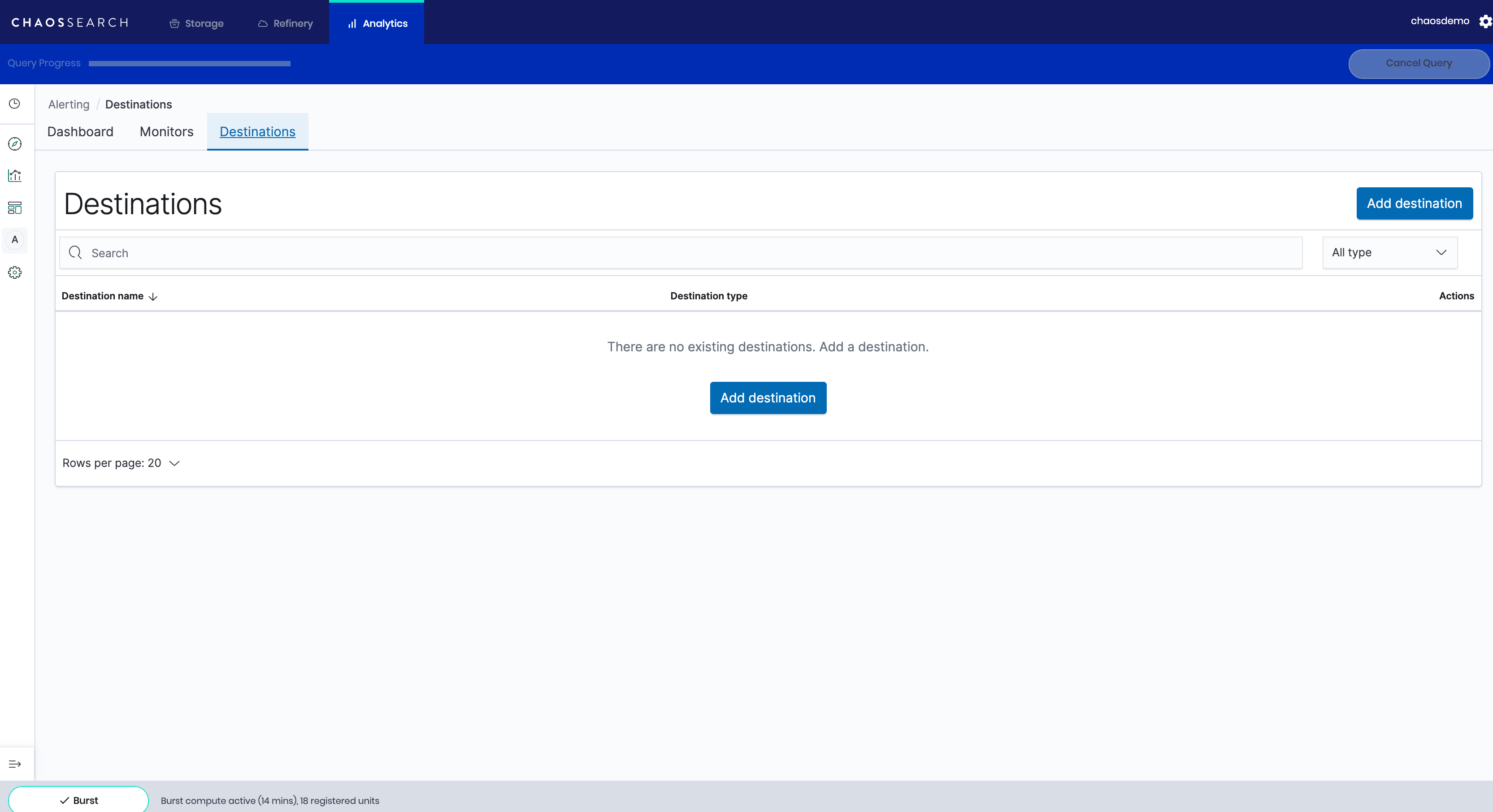This screenshot has height=812, width=1493.
Task: Expand Rows per page selector
Action: tap(121, 463)
